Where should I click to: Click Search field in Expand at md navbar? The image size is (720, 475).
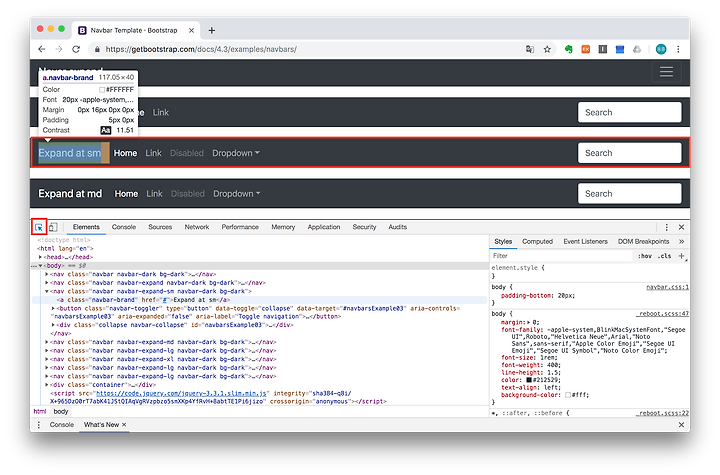click(630, 194)
